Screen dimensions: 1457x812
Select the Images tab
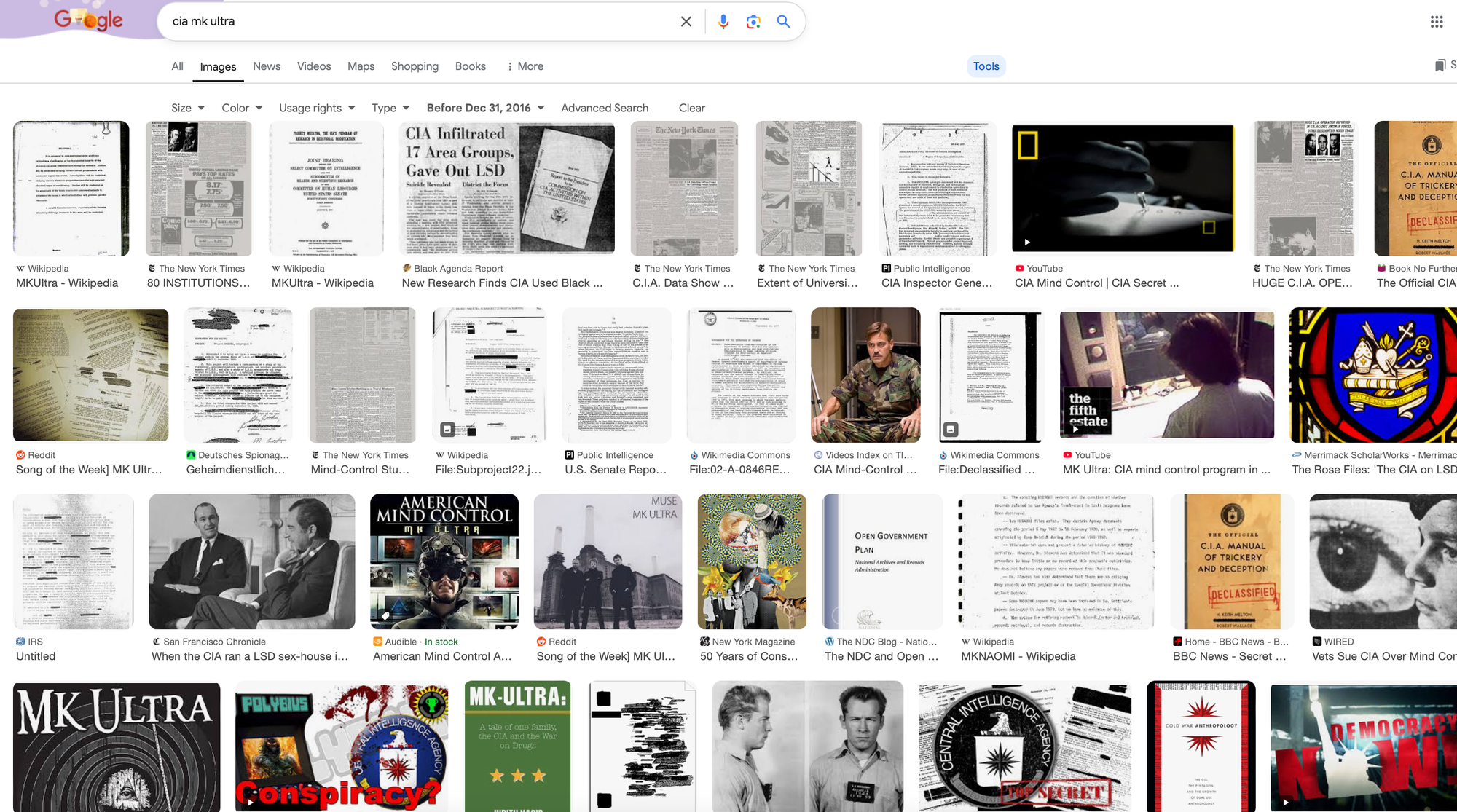point(218,67)
